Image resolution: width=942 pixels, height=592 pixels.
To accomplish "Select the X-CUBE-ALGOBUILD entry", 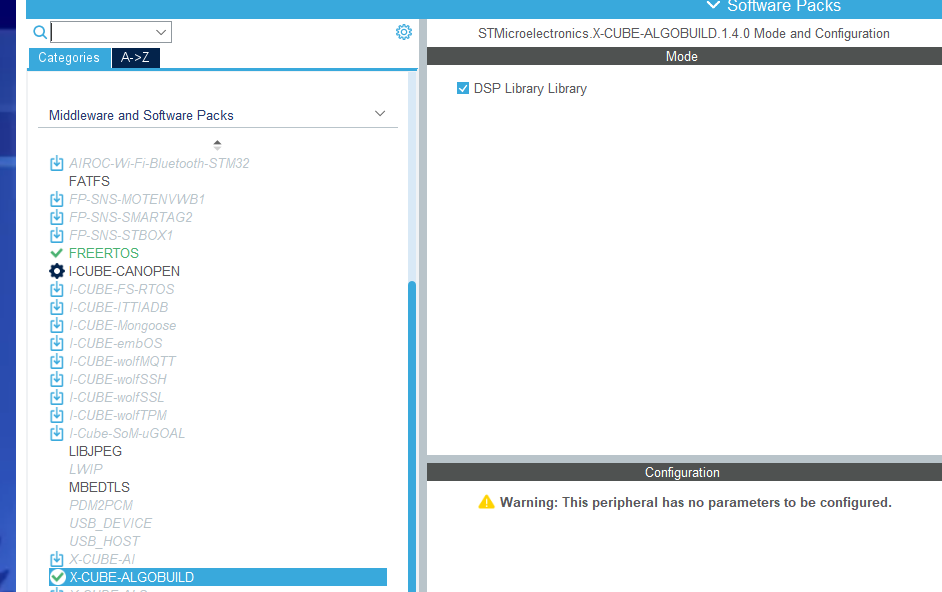I will pyautogui.click(x=217, y=577).
